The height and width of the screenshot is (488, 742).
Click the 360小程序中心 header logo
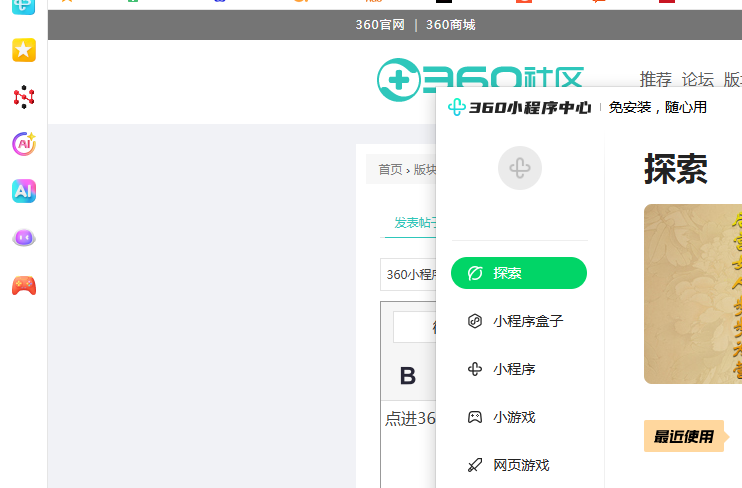pyautogui.click(x=519, y=107)
